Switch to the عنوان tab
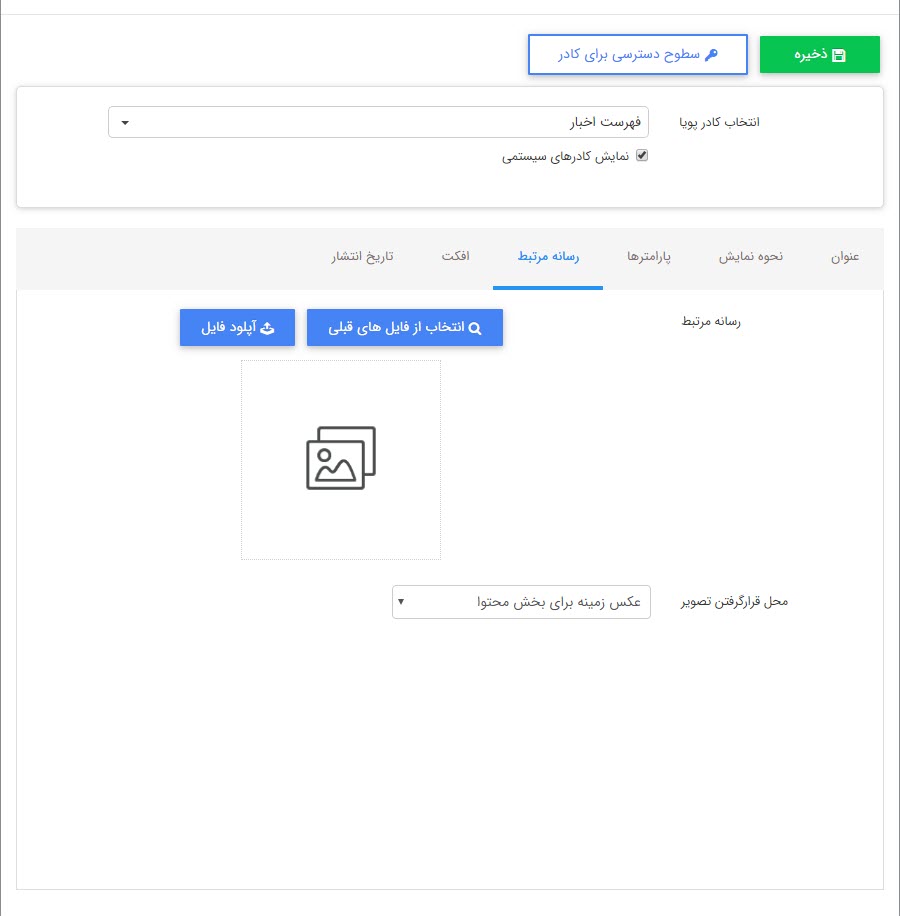This screenshot has width=900, height=916. (846, 256)
